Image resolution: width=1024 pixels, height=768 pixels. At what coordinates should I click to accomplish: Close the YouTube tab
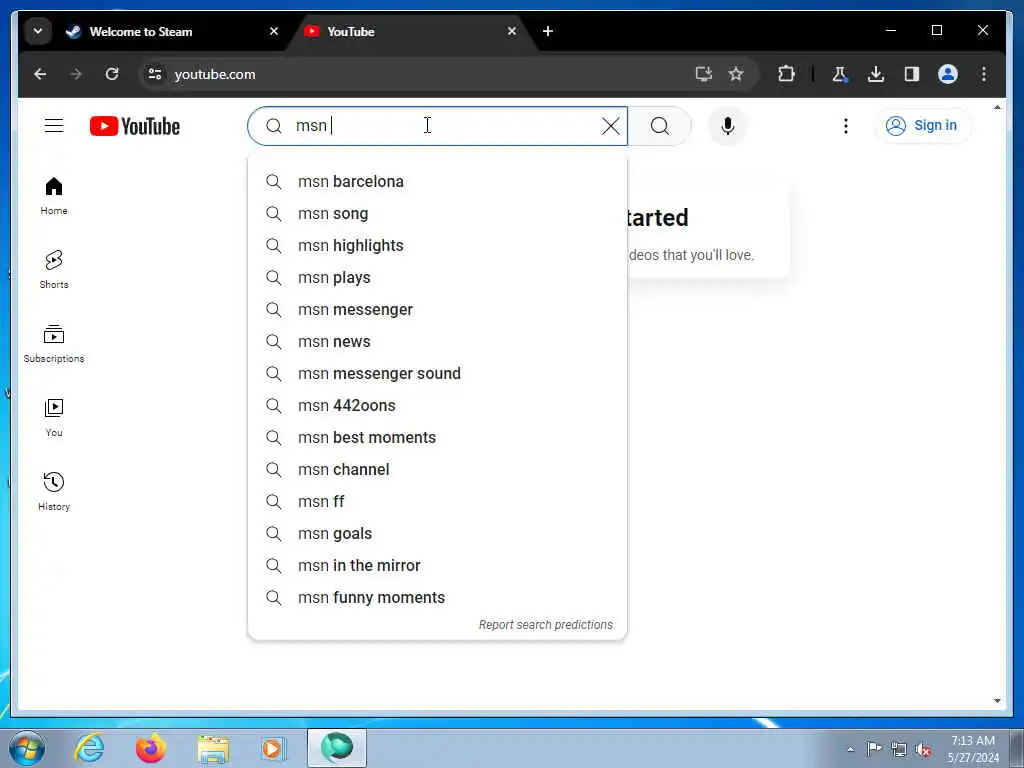pyautogui.click(x=512, y=31)
